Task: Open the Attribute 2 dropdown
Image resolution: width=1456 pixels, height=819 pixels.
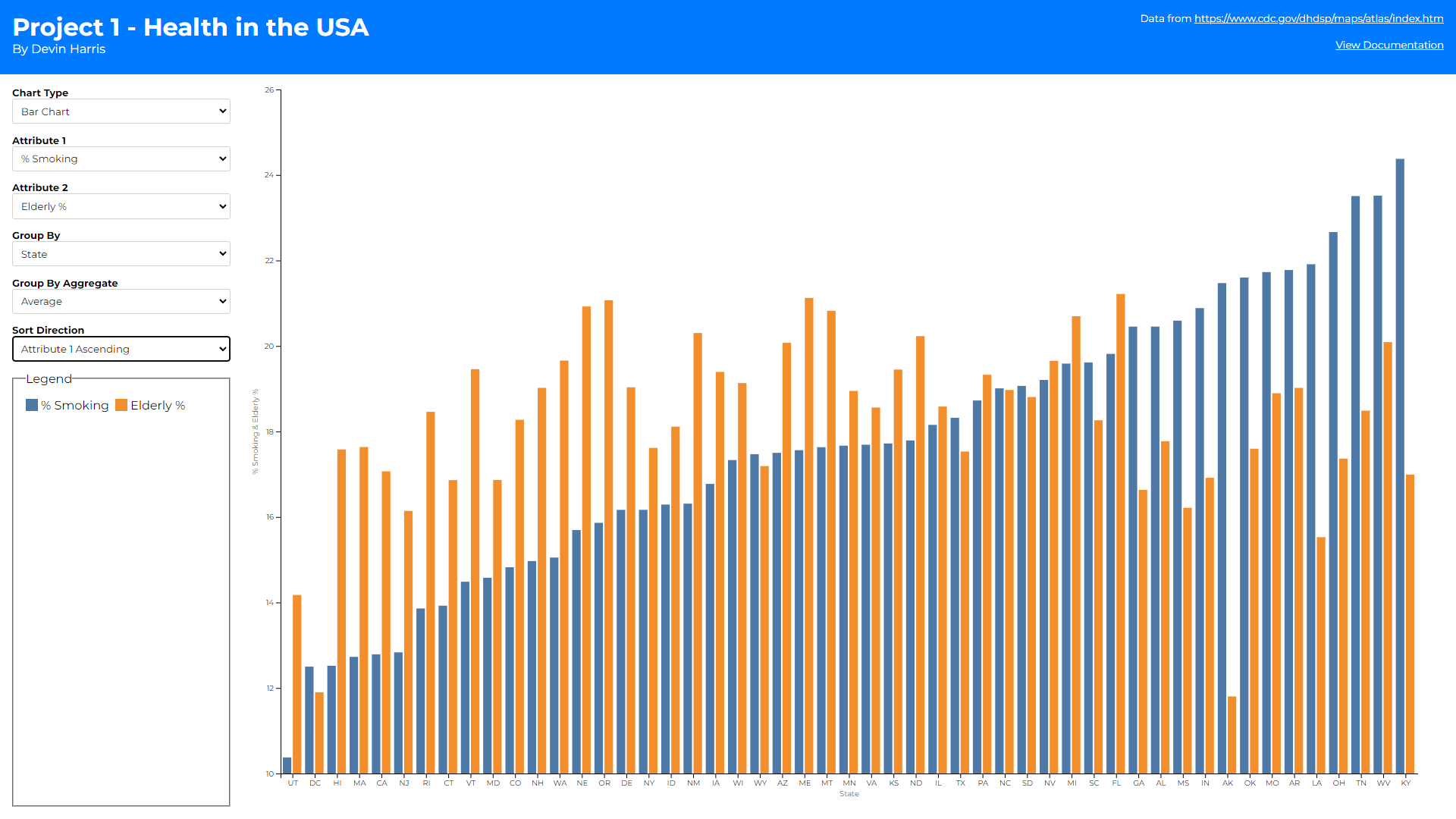Action: 121,206
